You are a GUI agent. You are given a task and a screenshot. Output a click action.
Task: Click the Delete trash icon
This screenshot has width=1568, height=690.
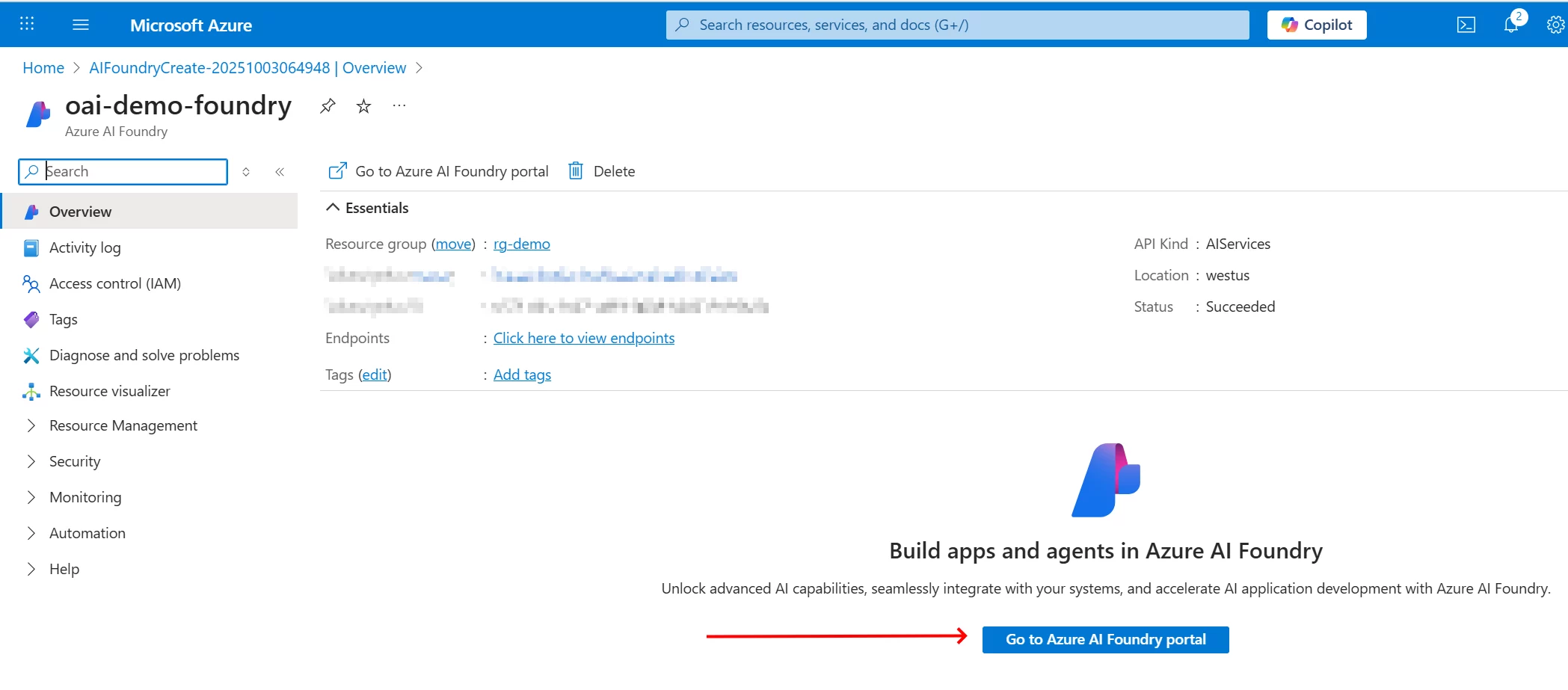[x=576, y=171]
